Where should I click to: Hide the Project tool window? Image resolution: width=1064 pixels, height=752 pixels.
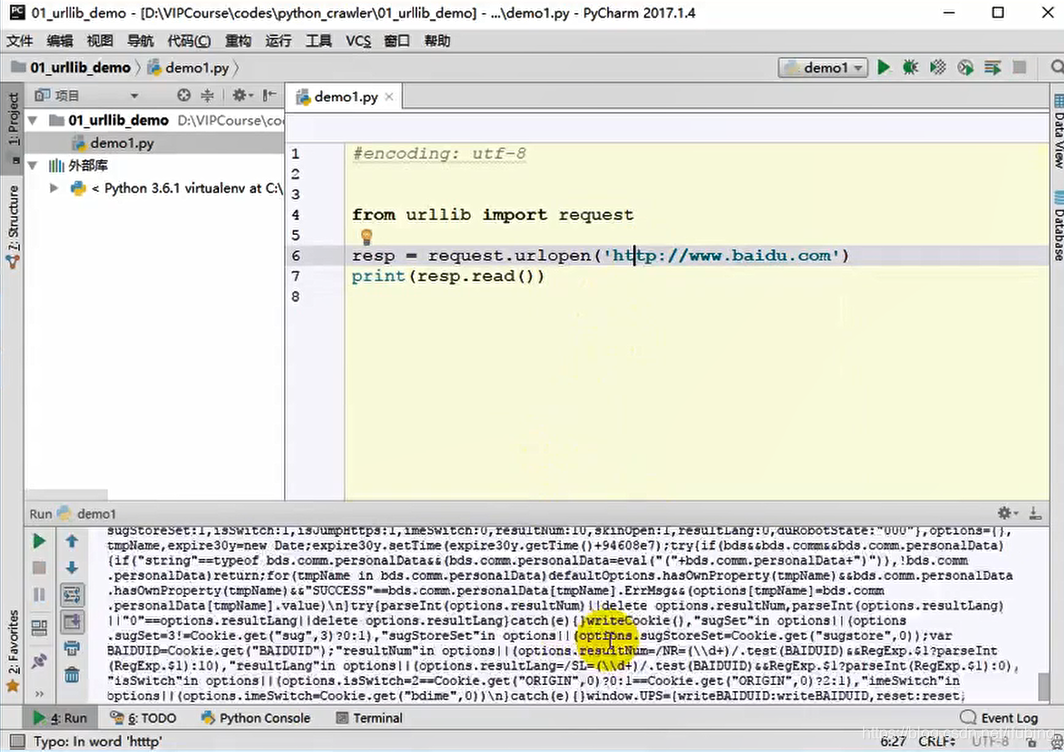click(269, 95)
